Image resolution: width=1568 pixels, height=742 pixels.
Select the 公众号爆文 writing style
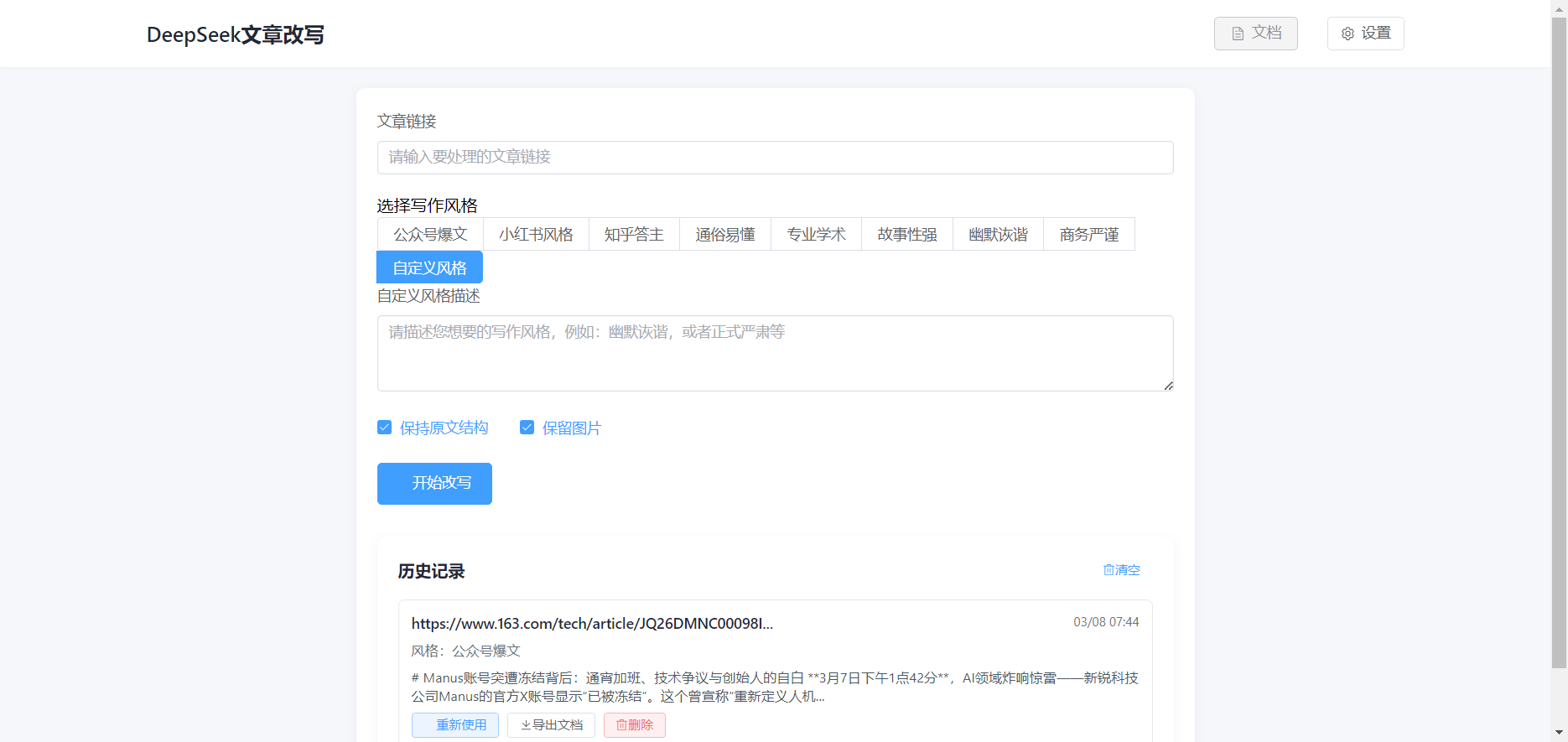pyautogui.click(x=430, y=234)
